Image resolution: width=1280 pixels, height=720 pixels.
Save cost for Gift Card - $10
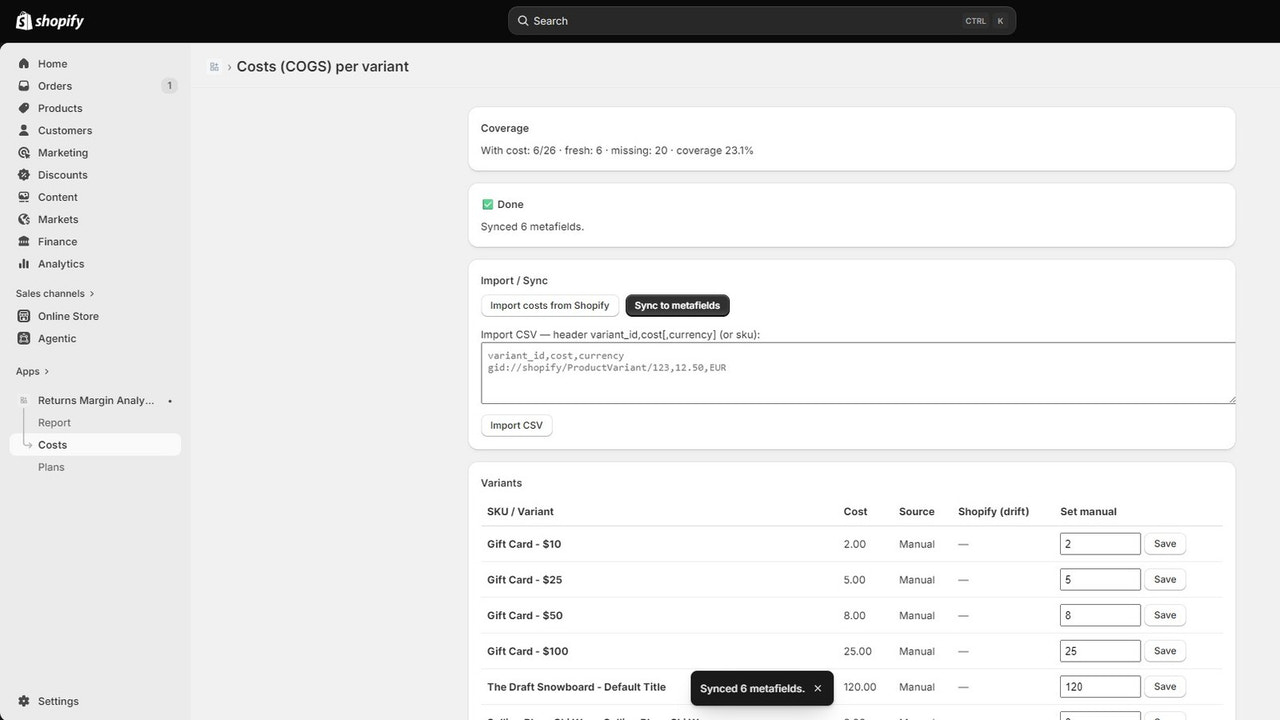pyautogui.click(x=1165, y=544)
